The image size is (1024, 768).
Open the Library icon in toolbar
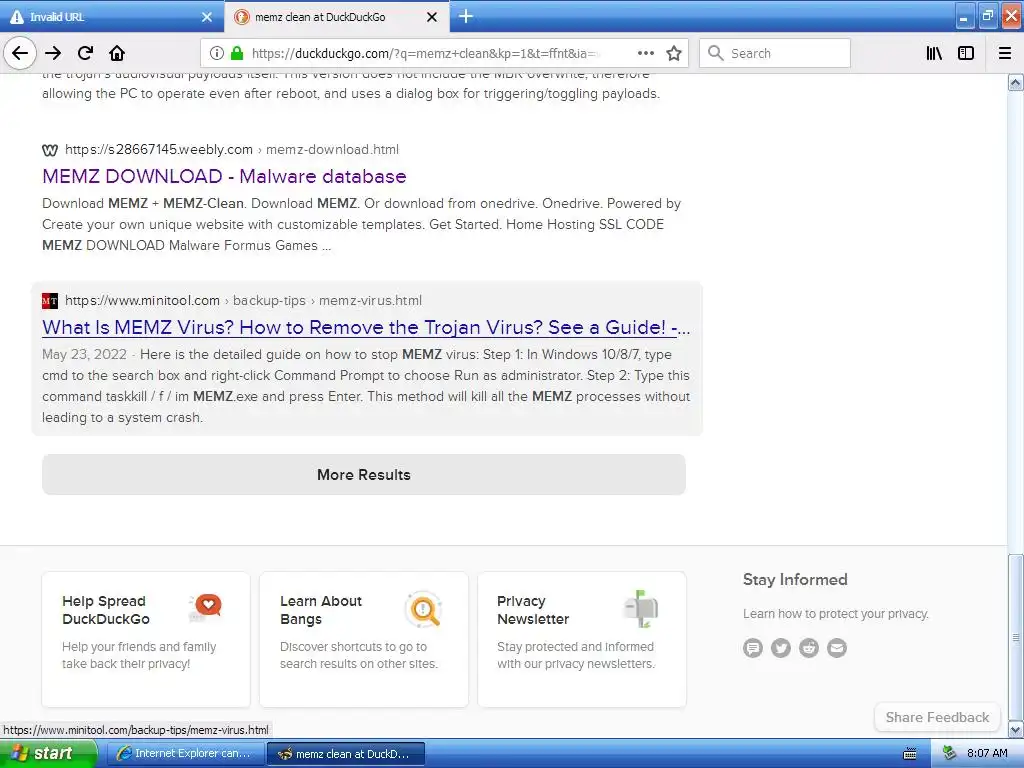[934, 54]
